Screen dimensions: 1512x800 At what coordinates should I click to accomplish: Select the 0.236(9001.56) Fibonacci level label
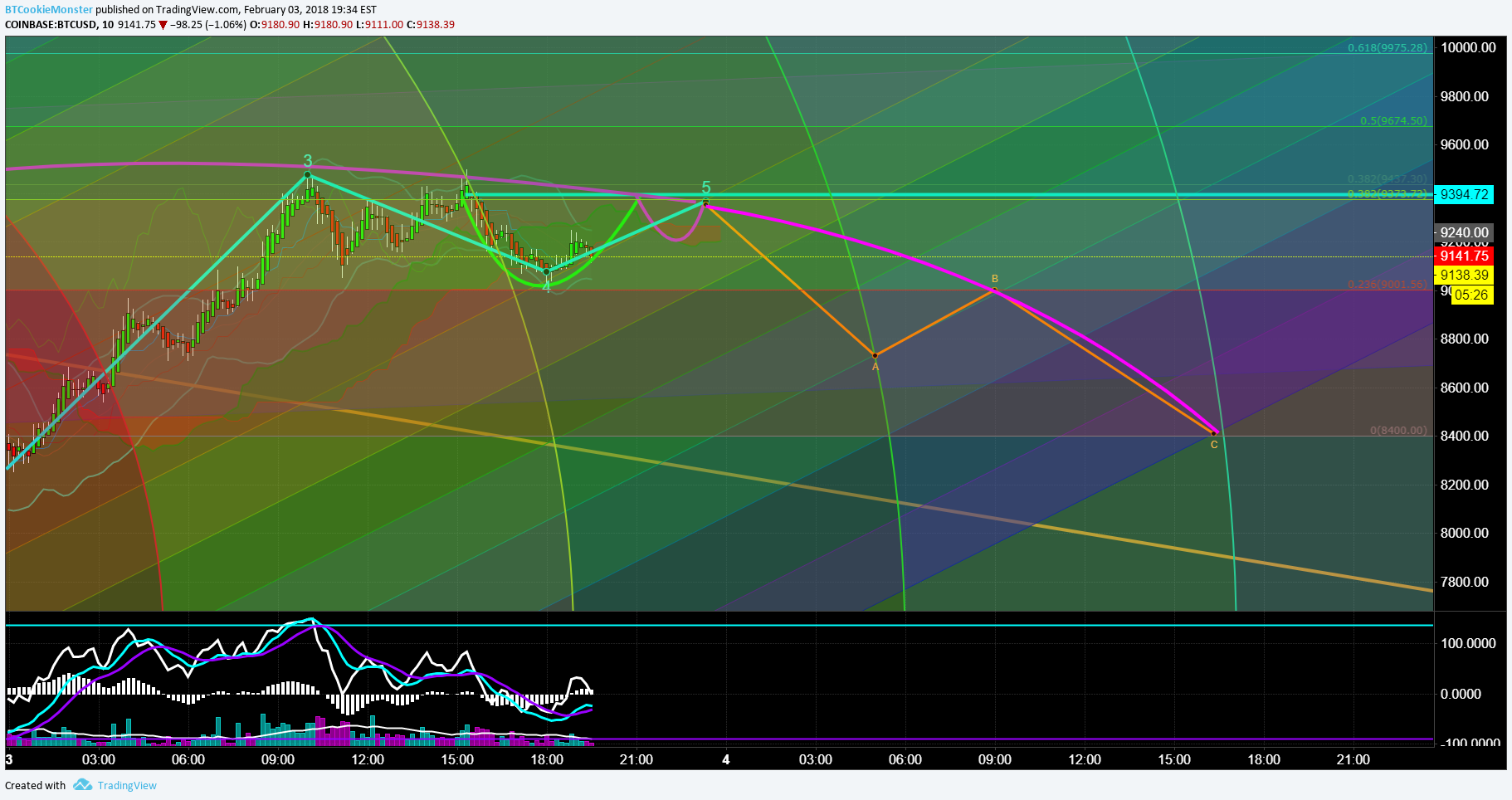(1387, 285)
